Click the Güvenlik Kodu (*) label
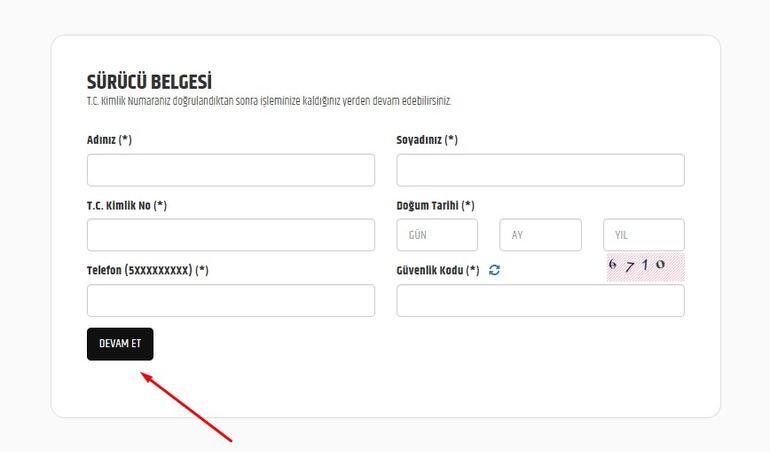Screen dimensions: 770x452 [x=438, y=270]
